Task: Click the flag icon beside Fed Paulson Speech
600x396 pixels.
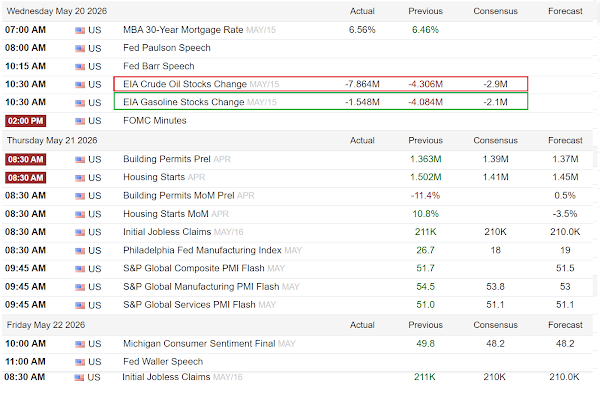Action: 80,49
